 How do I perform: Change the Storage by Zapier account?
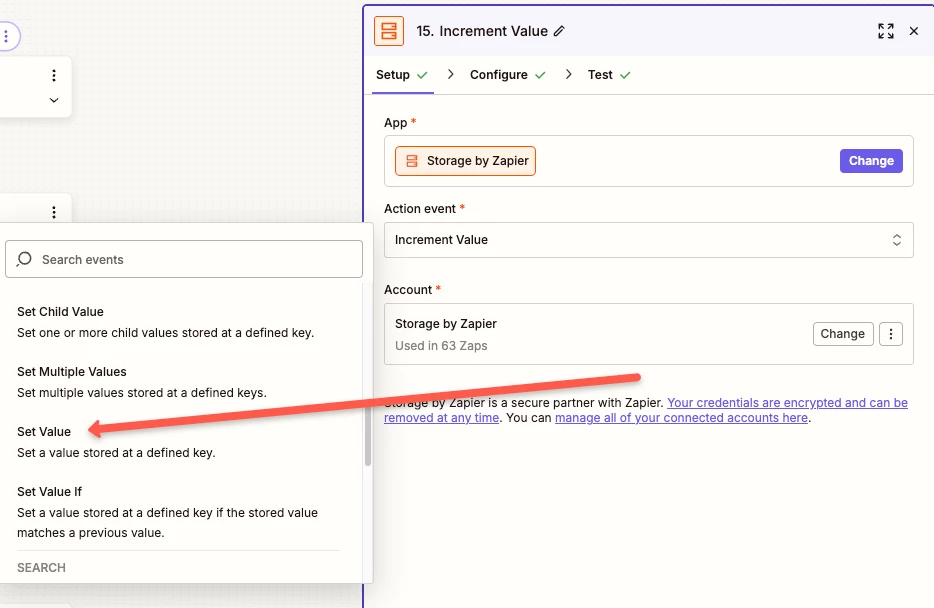842,334
